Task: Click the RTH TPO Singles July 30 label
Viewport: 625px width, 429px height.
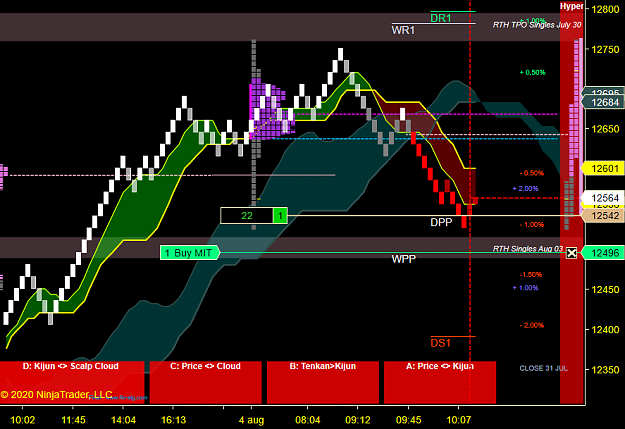Action: click(537, 25)
